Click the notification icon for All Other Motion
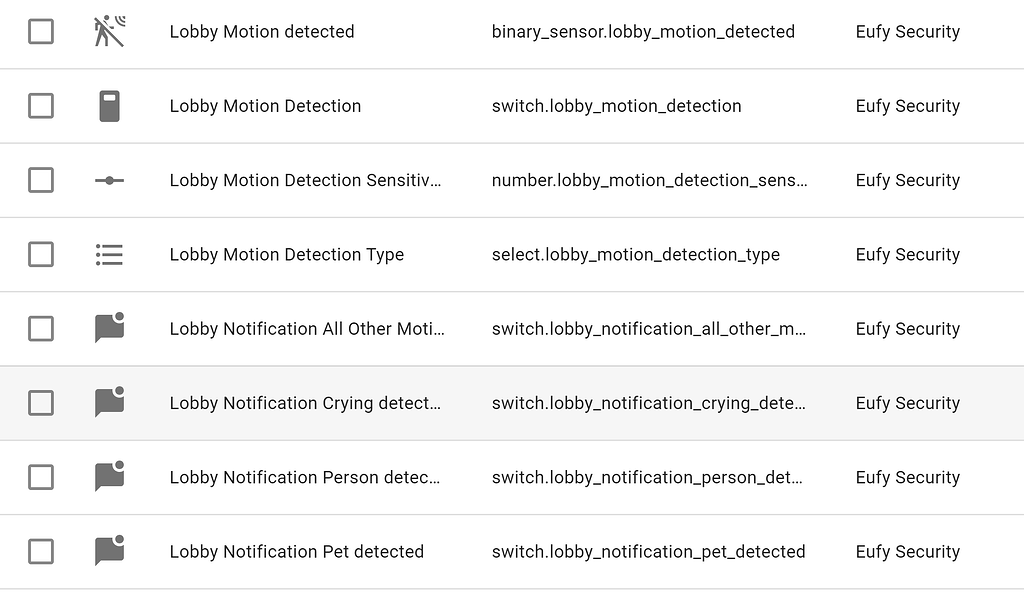Image resolution: width=1024 pixels, height=601 pixels. point(109,328)
